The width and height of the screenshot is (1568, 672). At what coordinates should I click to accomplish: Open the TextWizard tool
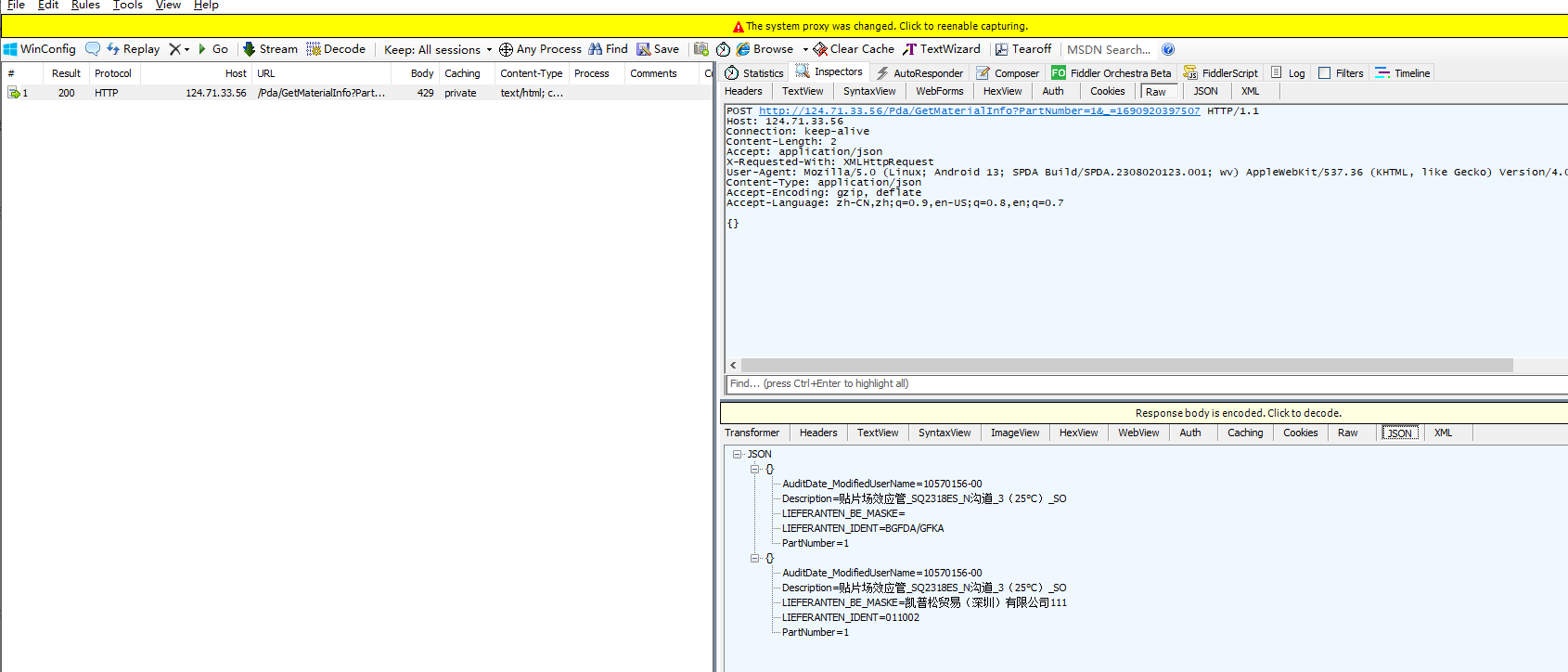tap(941, 49)
